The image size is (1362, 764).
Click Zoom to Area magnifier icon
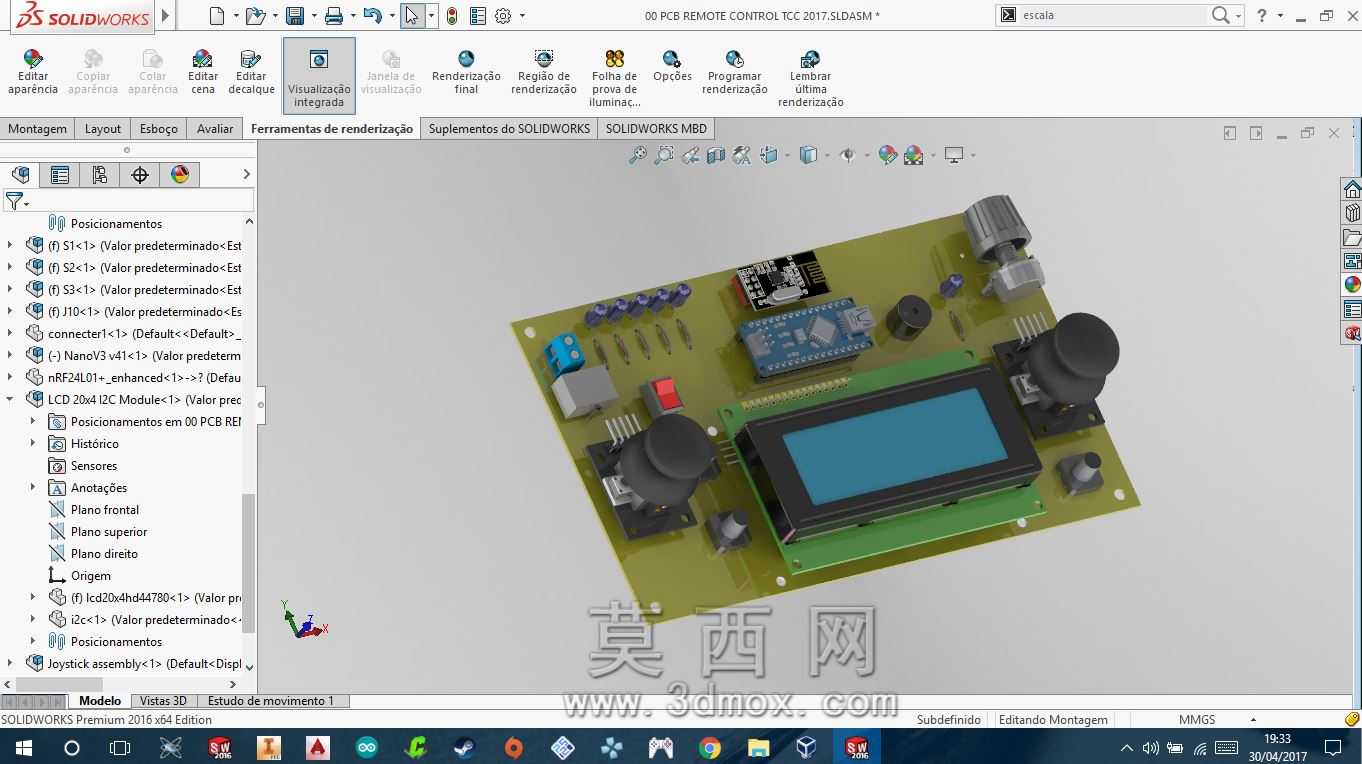[663, 155]
